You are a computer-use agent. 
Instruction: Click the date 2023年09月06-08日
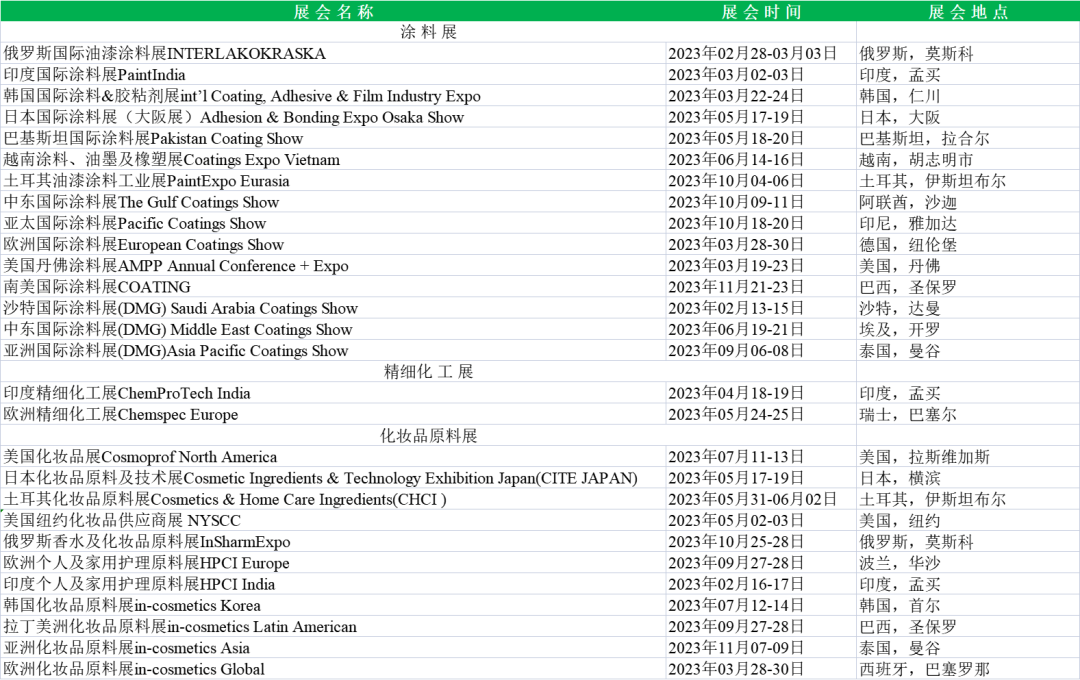[736, 351]
